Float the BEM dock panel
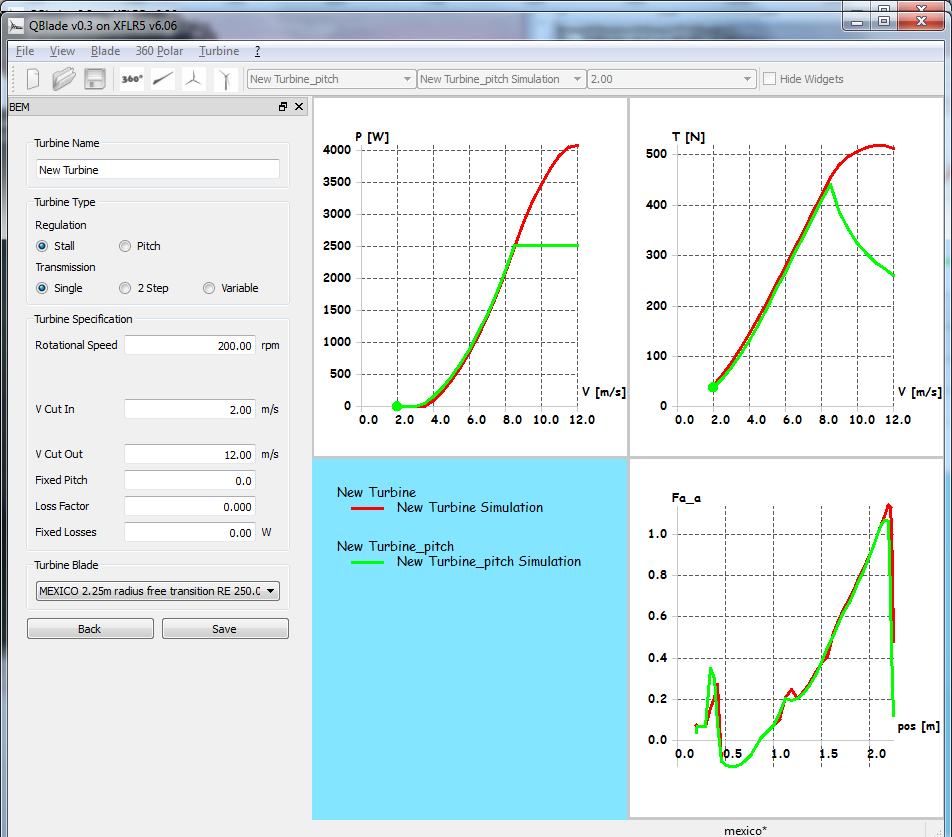 283,107
